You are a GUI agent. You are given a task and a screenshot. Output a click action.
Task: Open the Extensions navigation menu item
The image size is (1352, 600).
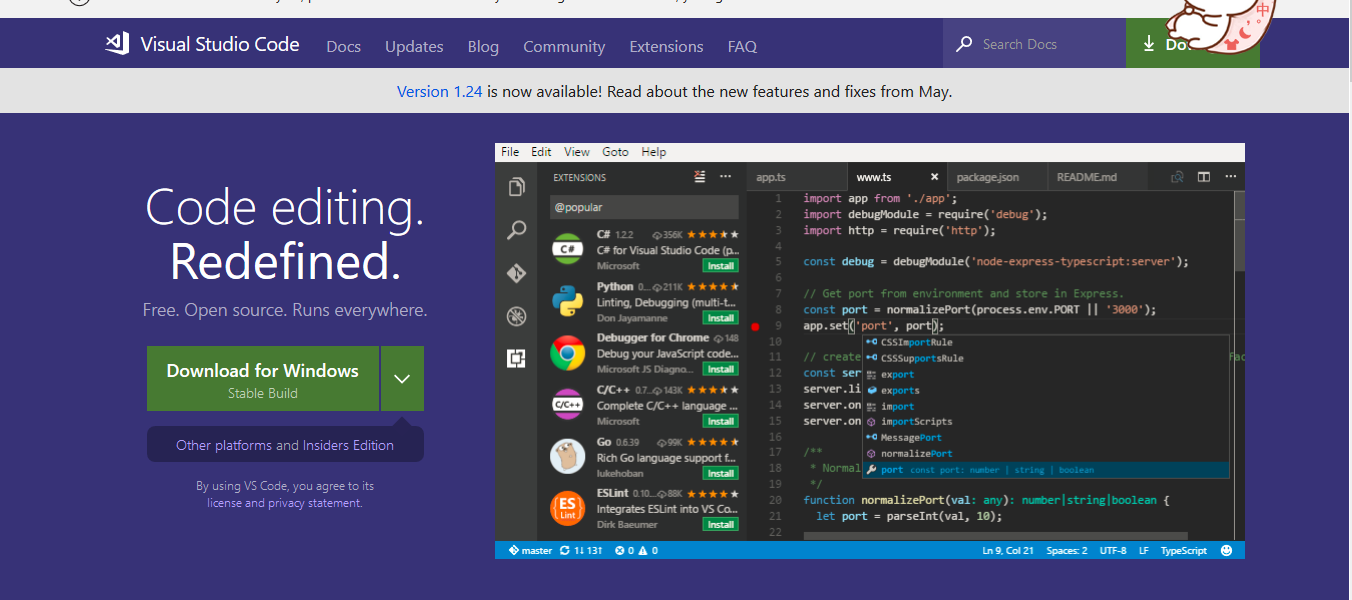(x=666, y=46)
